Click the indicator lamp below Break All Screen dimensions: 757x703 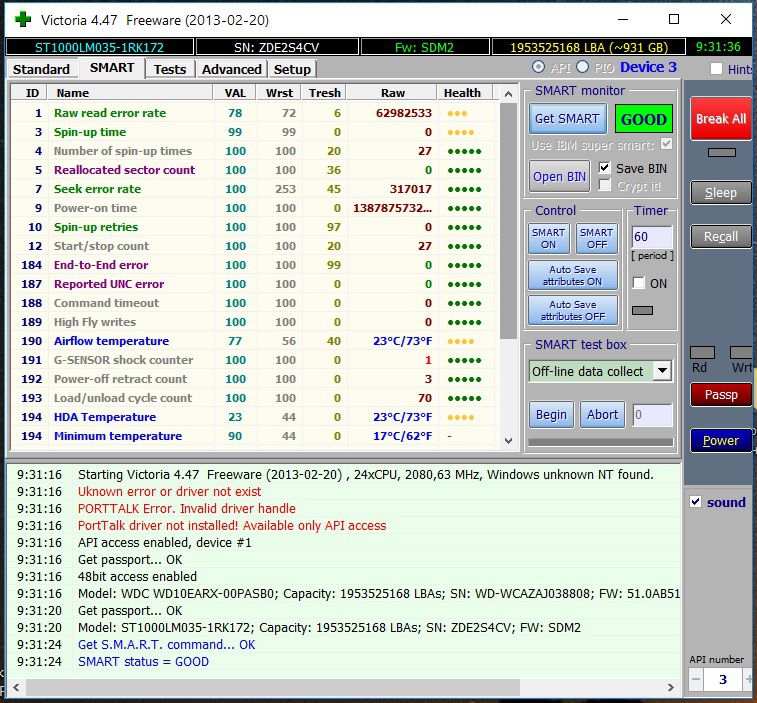click(x=722, y=153)
